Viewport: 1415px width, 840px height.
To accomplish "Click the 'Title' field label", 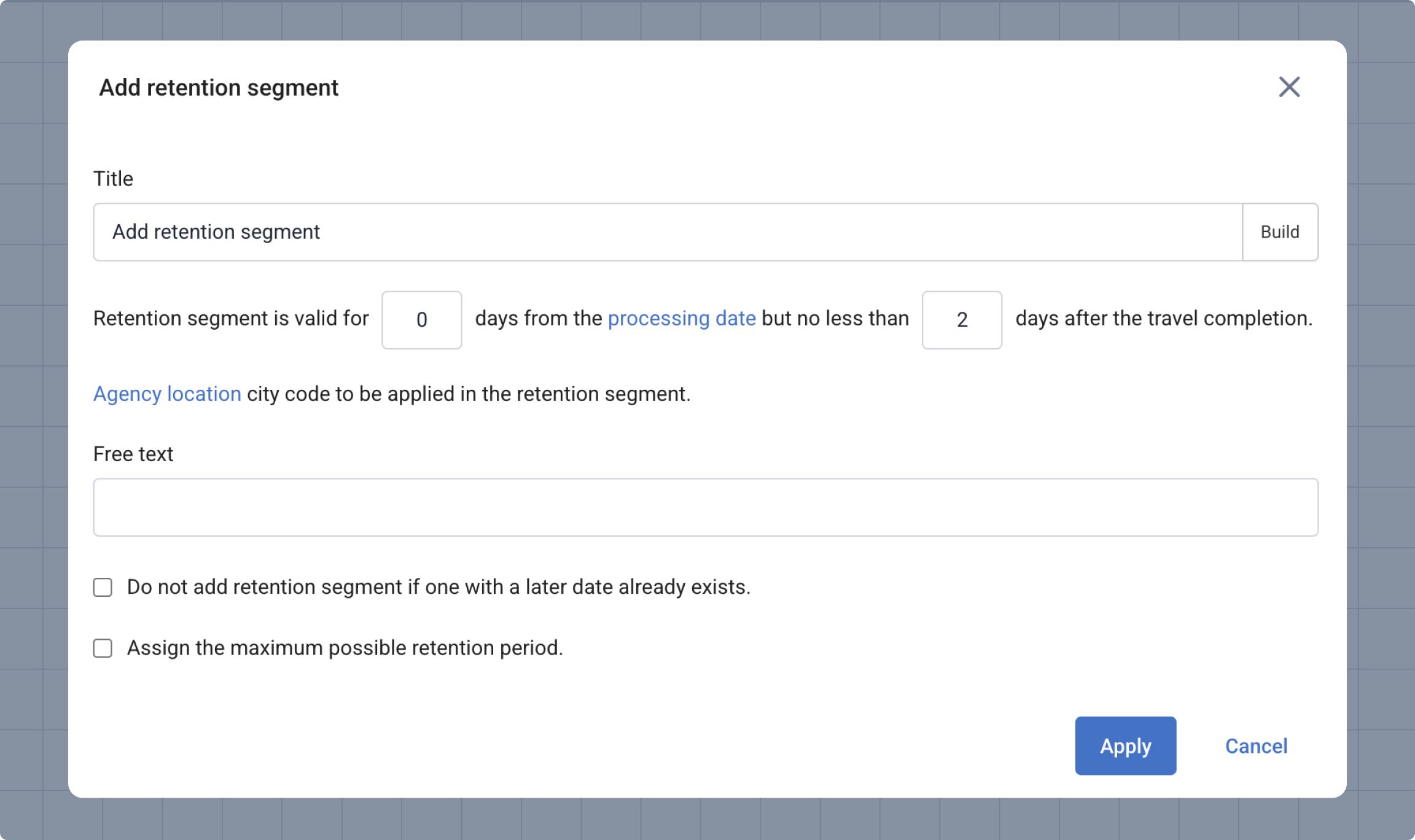I will click(113, 179).
